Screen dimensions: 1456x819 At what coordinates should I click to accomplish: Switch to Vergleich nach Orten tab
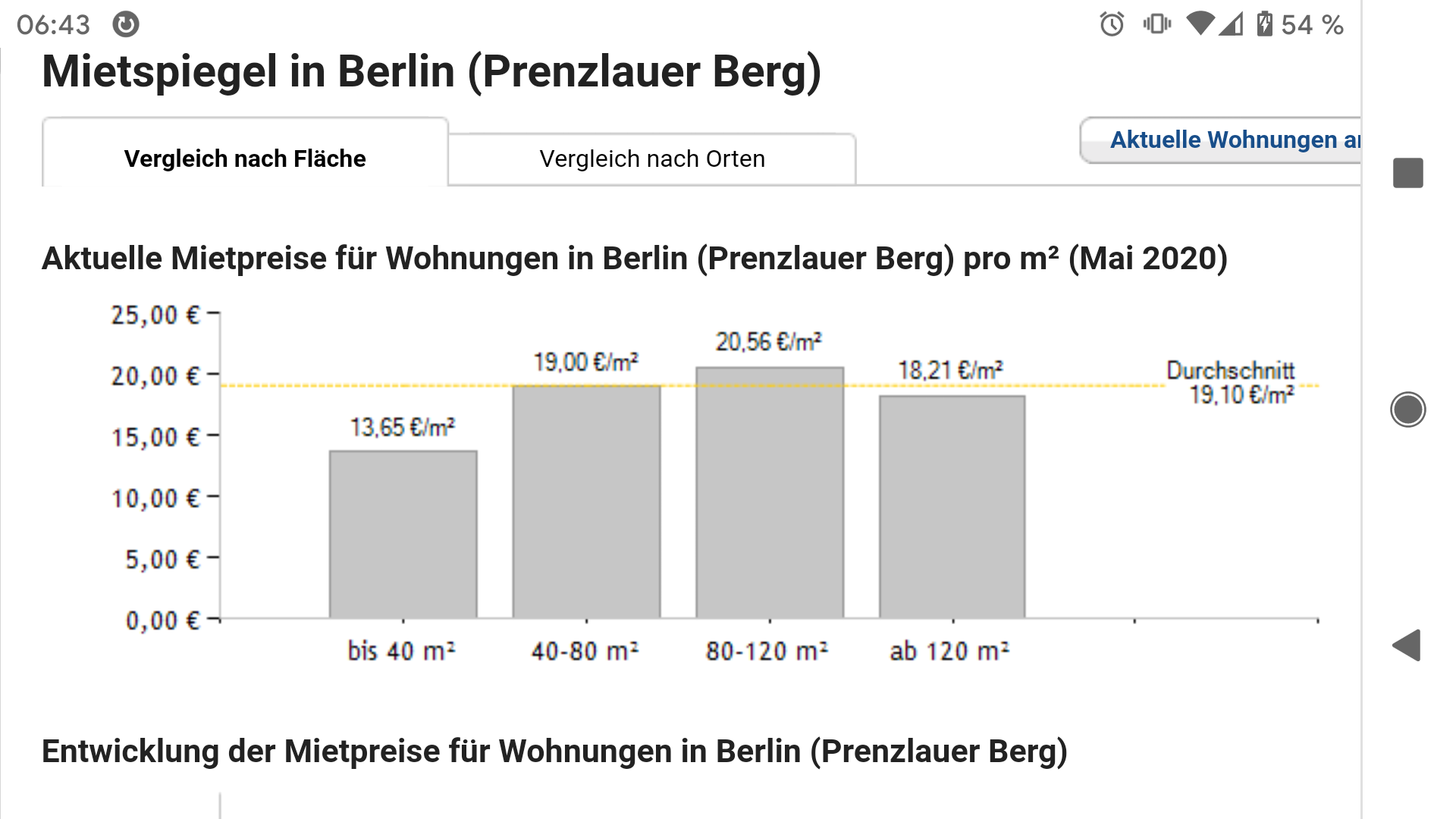tap(652, 159)
